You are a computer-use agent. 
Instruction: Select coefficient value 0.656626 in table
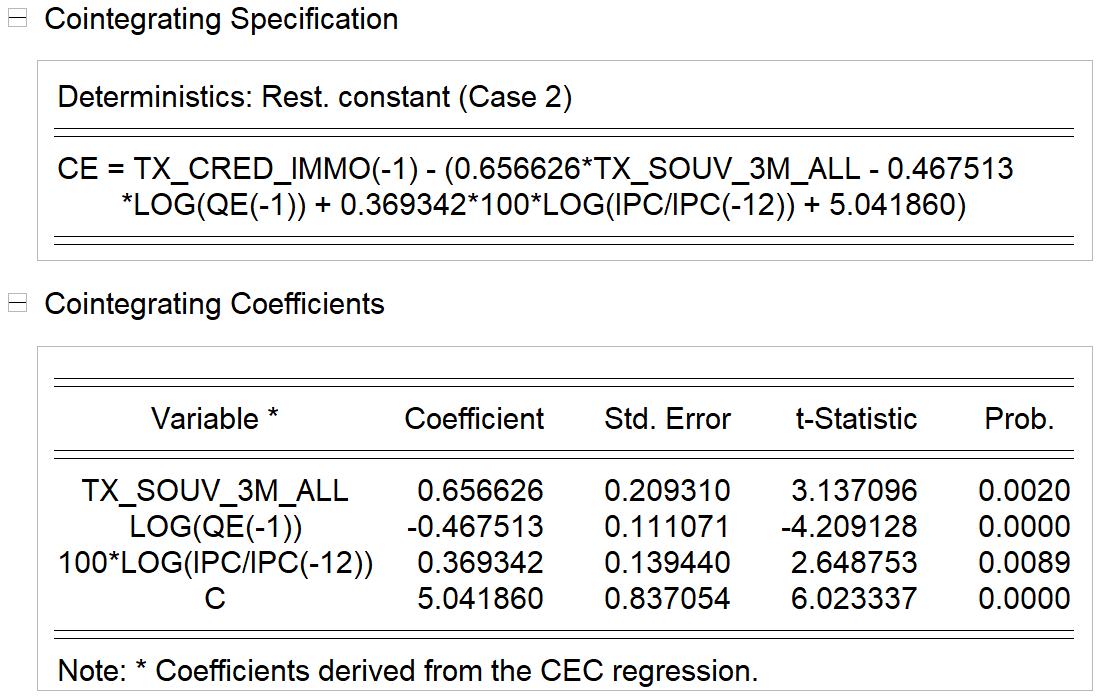coord(480,490)
